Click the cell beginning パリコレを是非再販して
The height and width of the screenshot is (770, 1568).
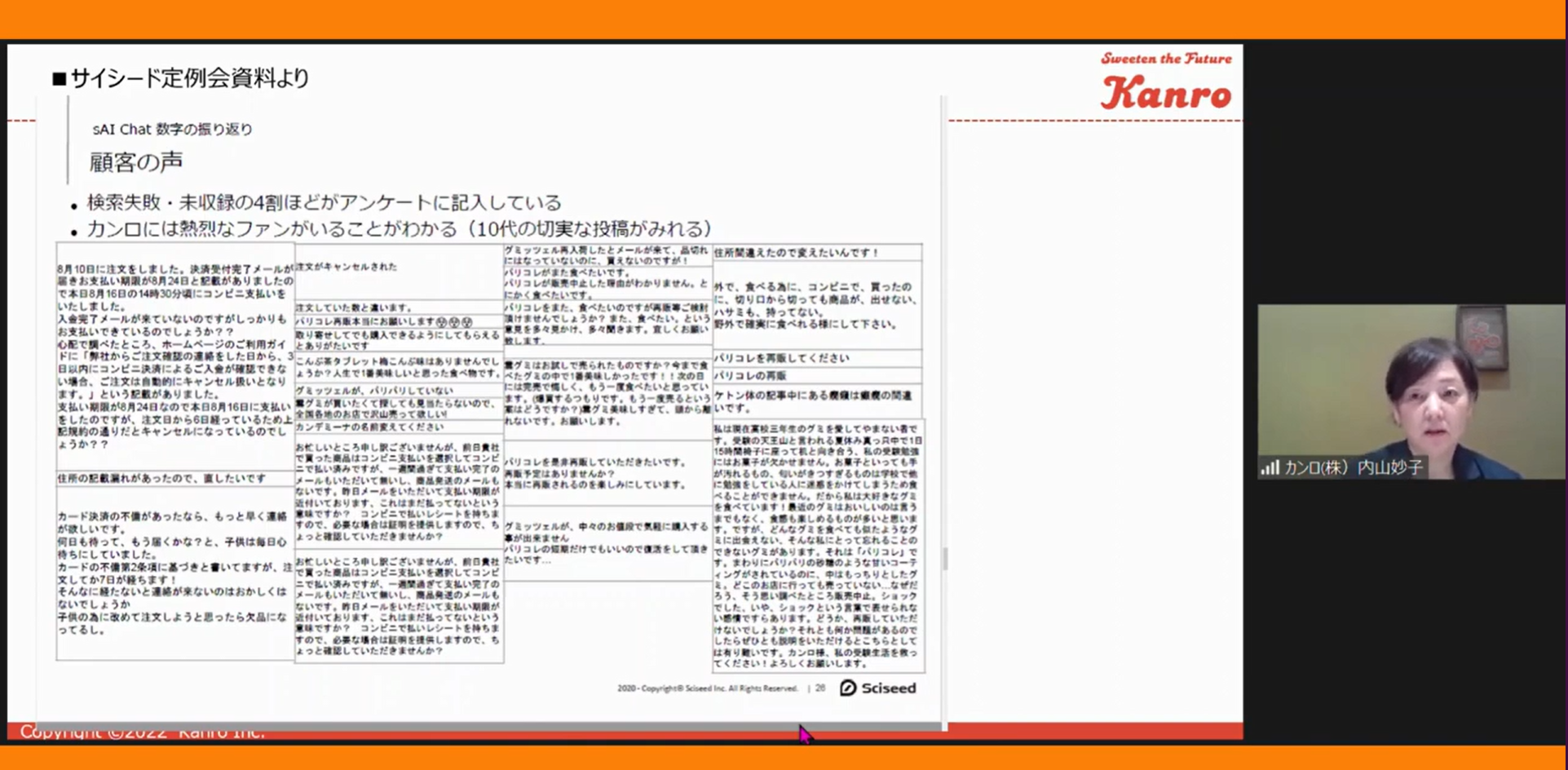pyautogui.click(x=608, y=473)
